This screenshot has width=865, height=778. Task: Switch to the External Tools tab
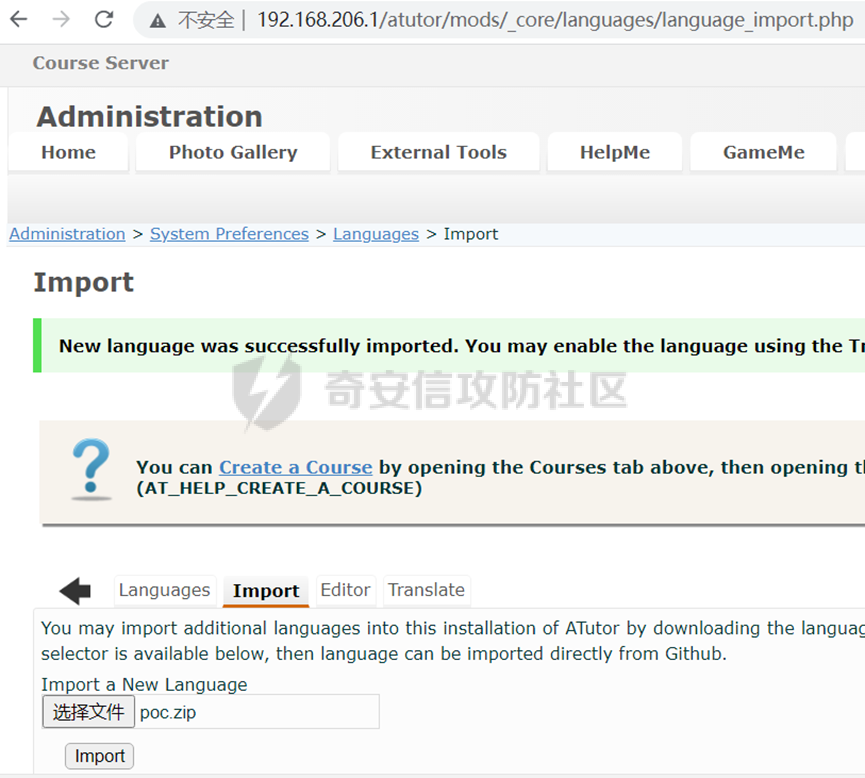(439, 152)
